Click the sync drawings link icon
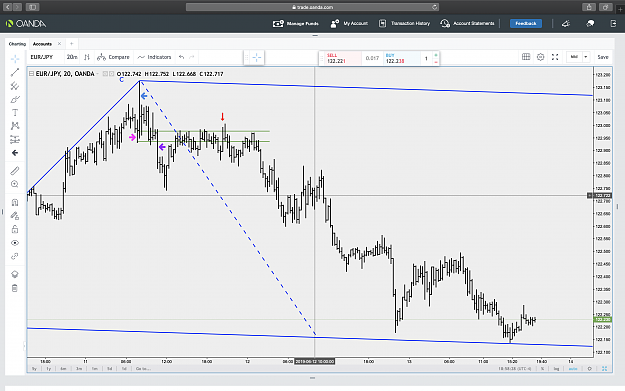Viewport: 625px width, 391px height. [x=15, y=256]
